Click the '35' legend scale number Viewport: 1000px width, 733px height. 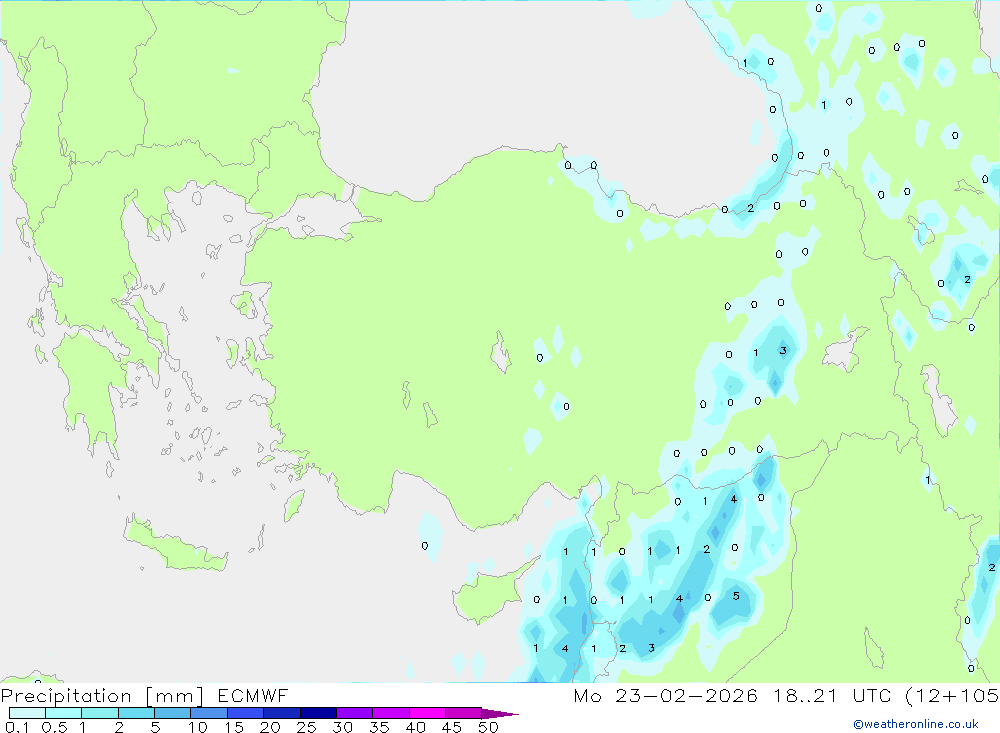pyautogui.click(x=379, y=727)
